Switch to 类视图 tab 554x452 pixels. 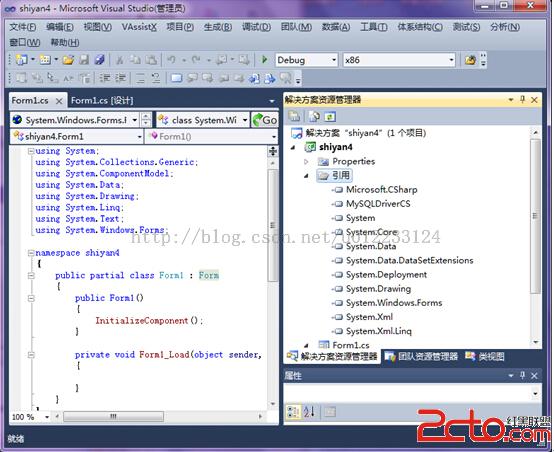(x=485, y=357)
